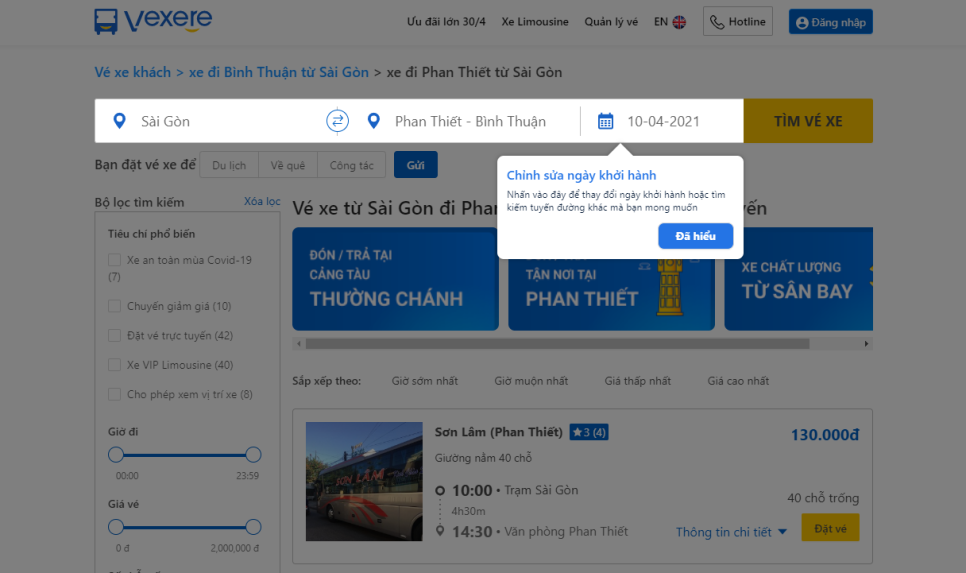Viewport: 966px width, 573px height.
Task: Click Giờ đi slider right handle at 23:59
Action: click(253, 455)
